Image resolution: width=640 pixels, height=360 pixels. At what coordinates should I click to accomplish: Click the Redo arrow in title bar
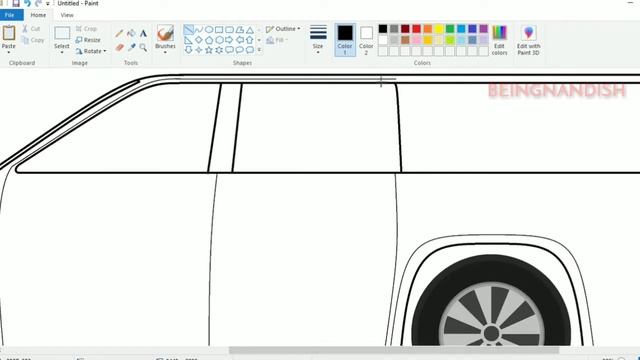point(38,3)
